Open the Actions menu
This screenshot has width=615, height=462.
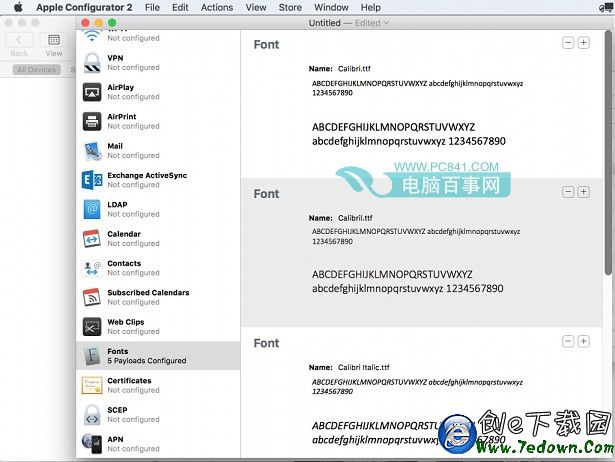(x=217, y=7)
